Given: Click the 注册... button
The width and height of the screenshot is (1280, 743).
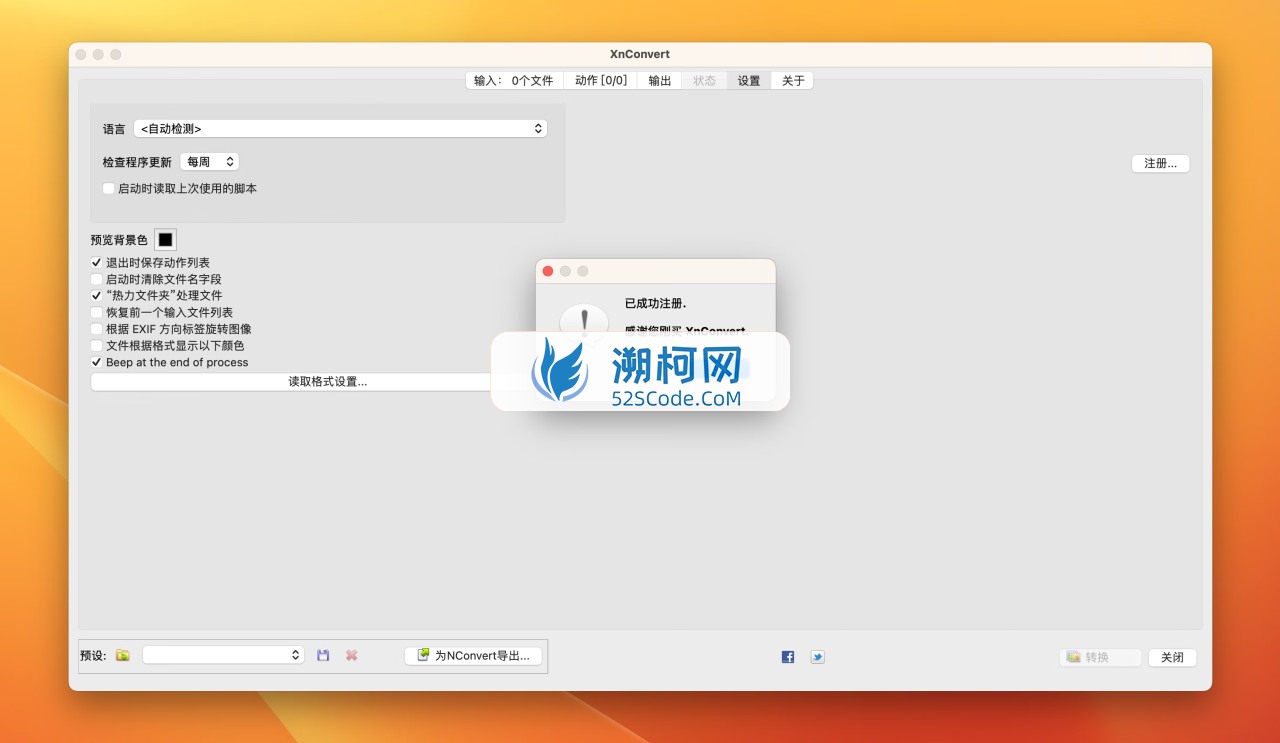Looking at the screenshot, I should point(1160,163).
